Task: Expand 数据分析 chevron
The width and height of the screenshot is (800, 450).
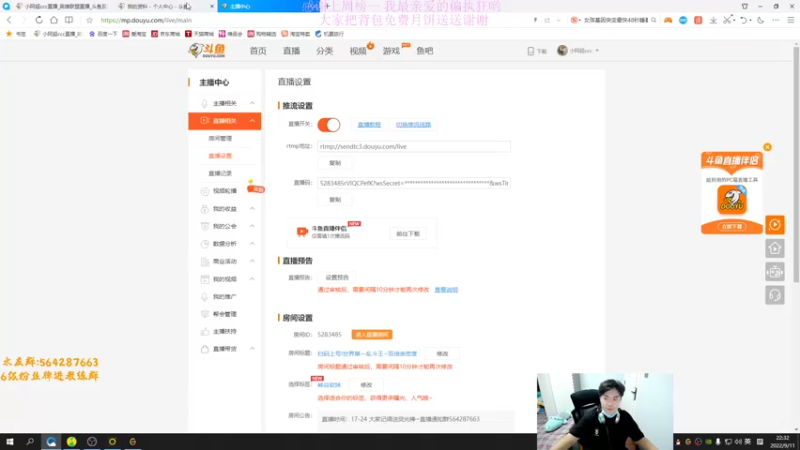Action: click(x=252, y=244)
